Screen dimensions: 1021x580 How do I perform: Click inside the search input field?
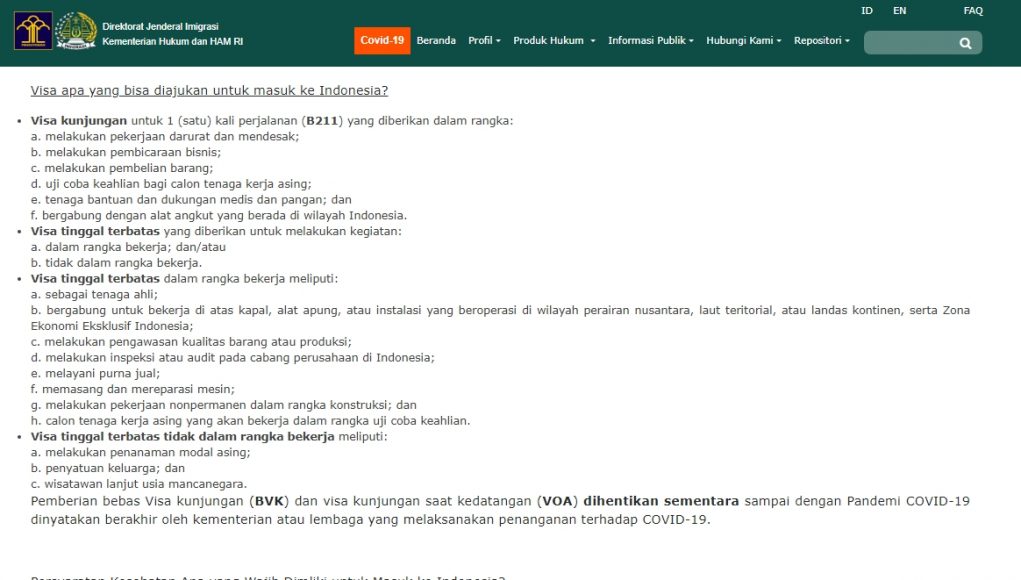[908, 43]
